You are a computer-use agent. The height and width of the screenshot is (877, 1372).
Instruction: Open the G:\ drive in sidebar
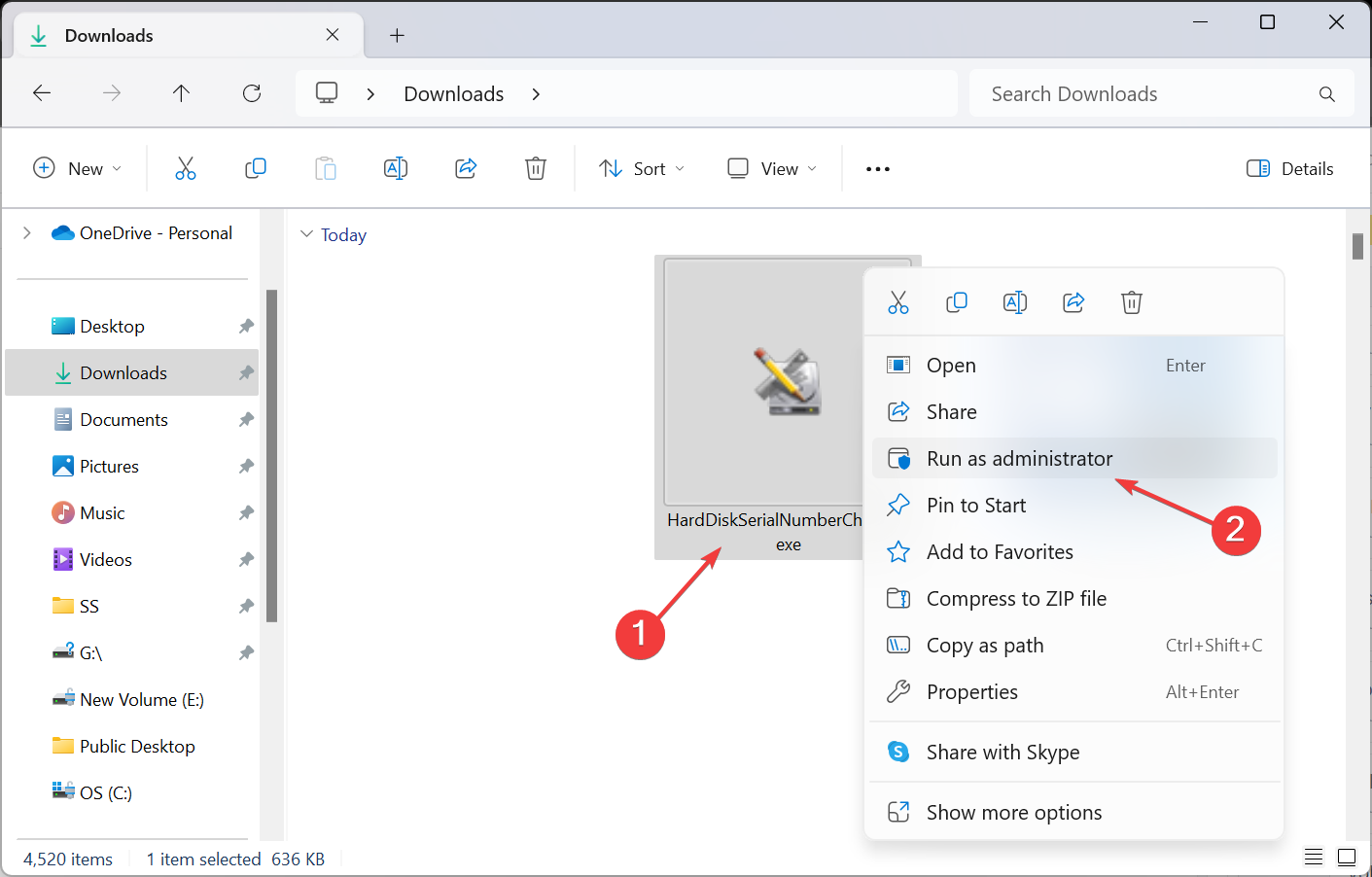coord(132,653)
